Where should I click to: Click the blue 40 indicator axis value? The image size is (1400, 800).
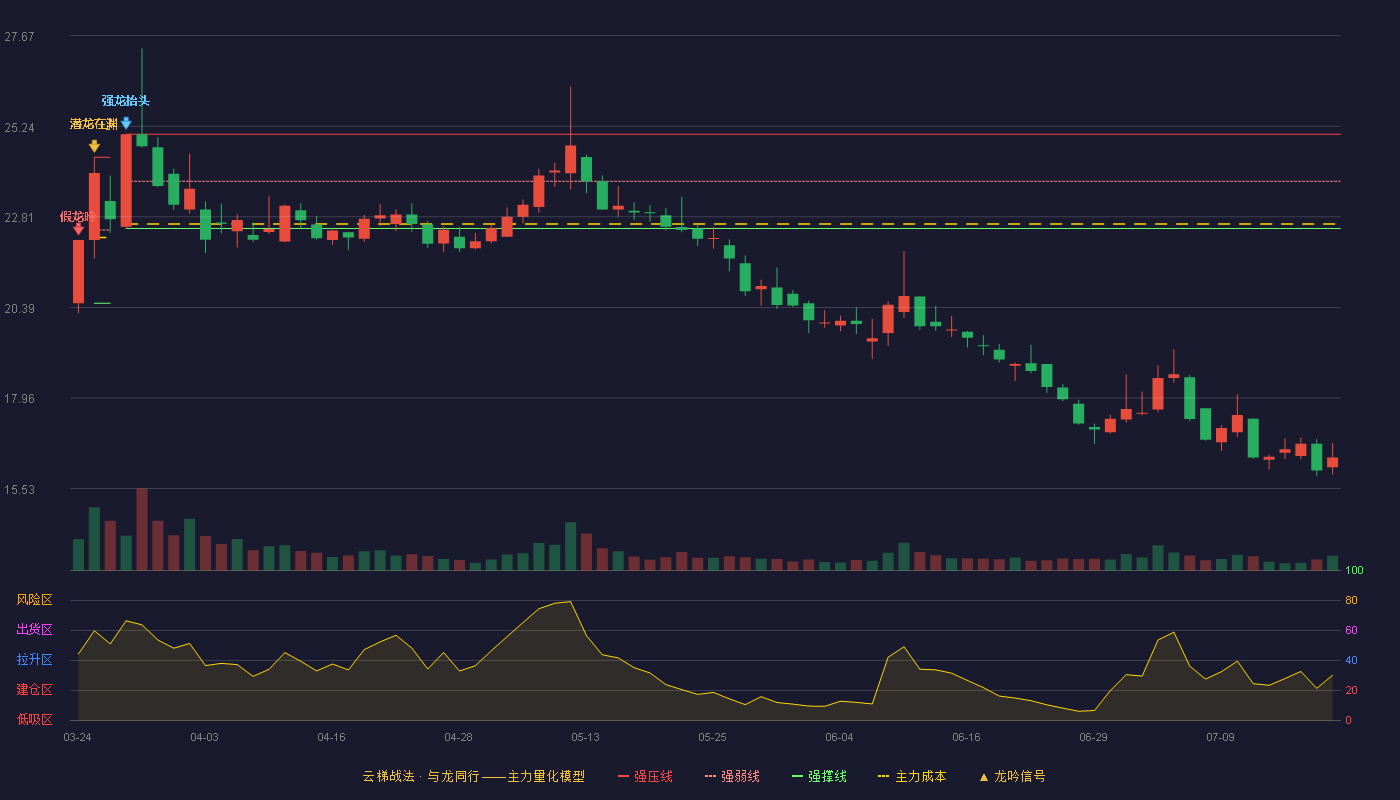tap(1351, 660)
